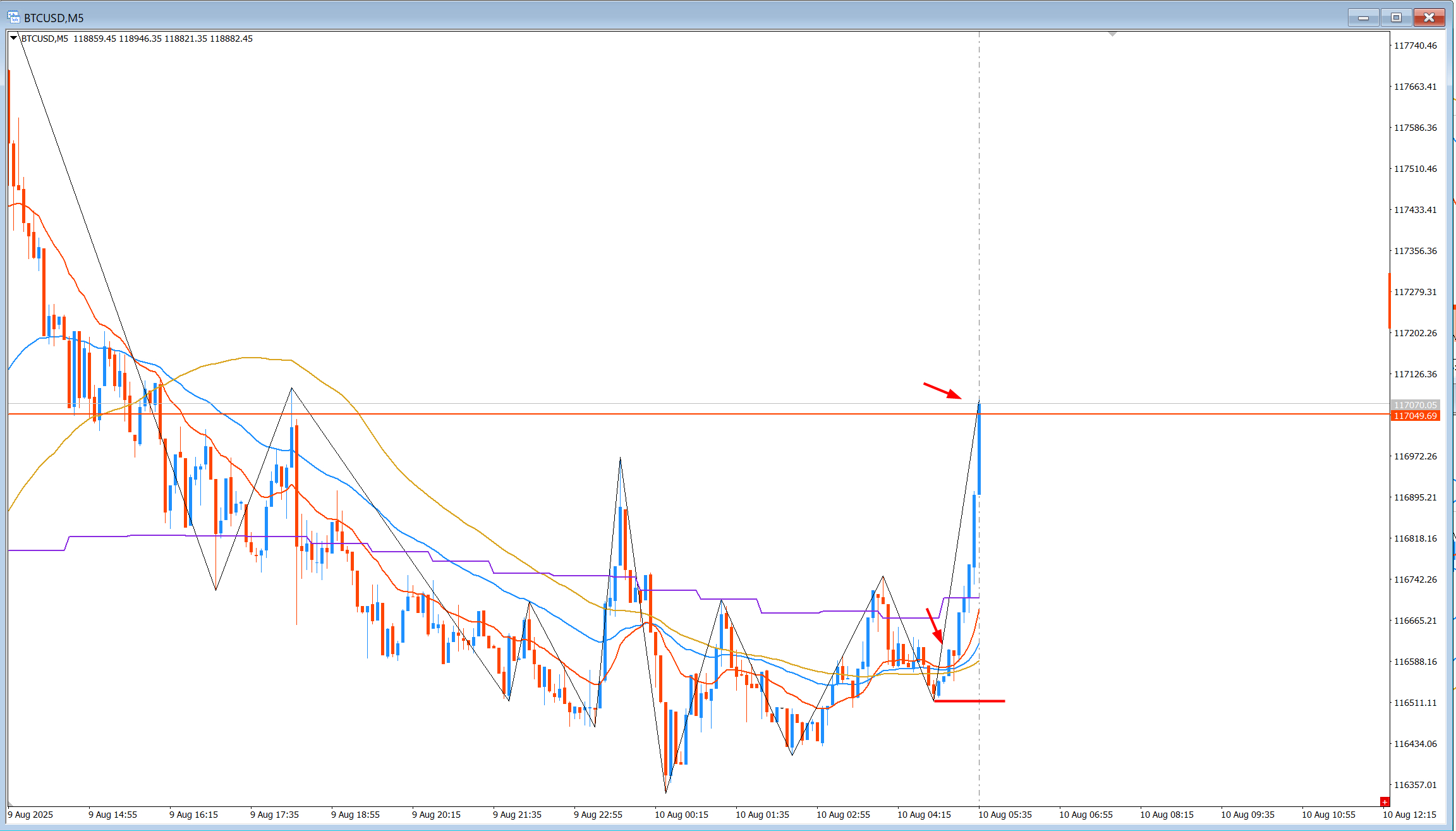Click the 10 Aug 10:55 time label
Screen dimensions: 1456x831
click(x=1328, y=815)
